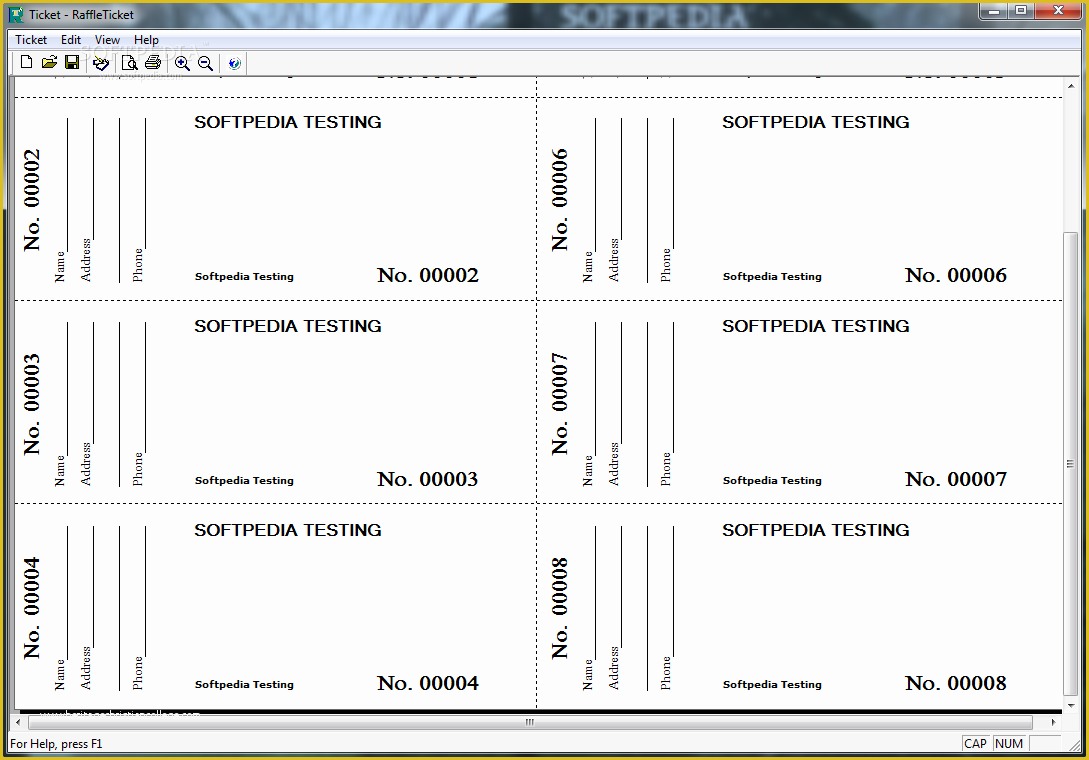Click the window resize grip in status bar corner
The image size is (1089, 760).
[1074, 745]
